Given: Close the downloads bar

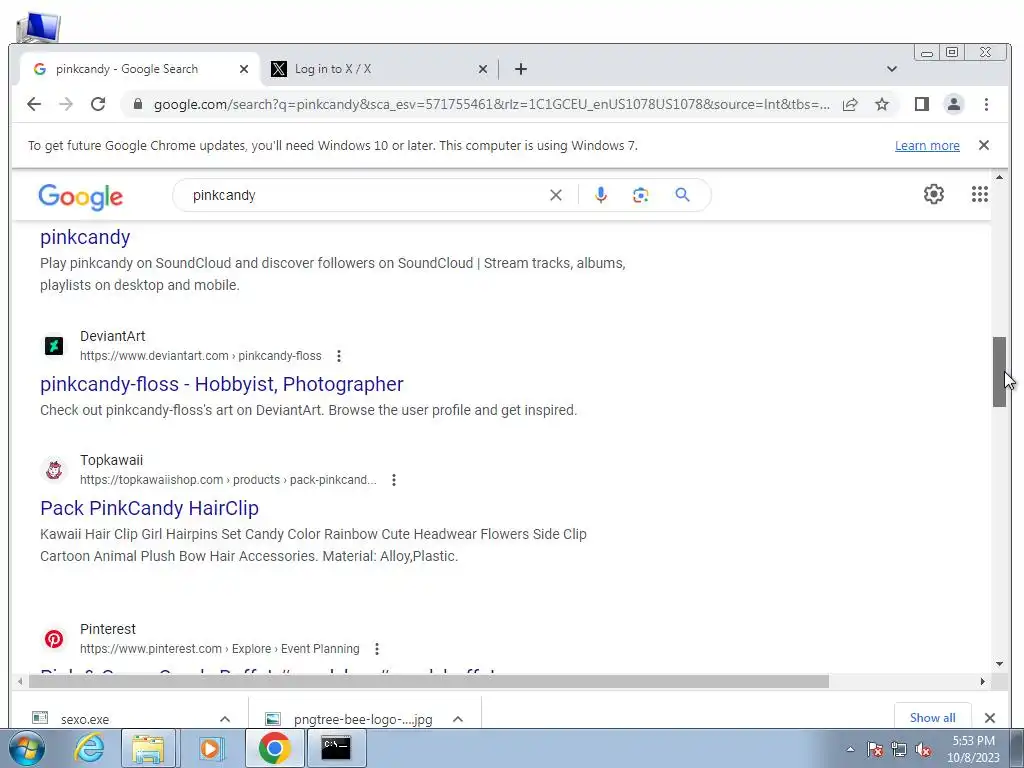Looking at the screenshot, I should point(990,718).
